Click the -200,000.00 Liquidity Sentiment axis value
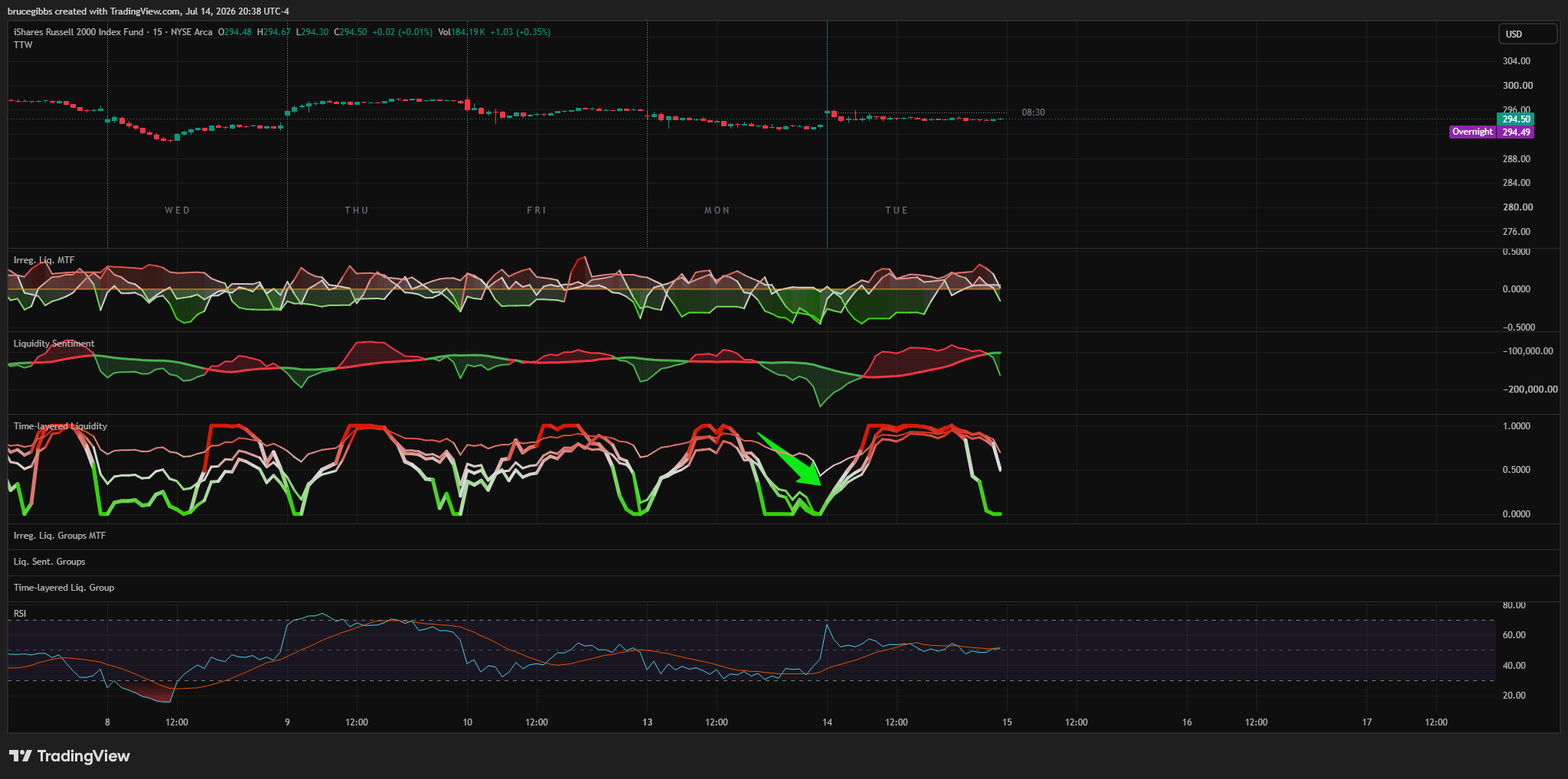This screenshot has height=779, width=1568. tap(1530, 389)
